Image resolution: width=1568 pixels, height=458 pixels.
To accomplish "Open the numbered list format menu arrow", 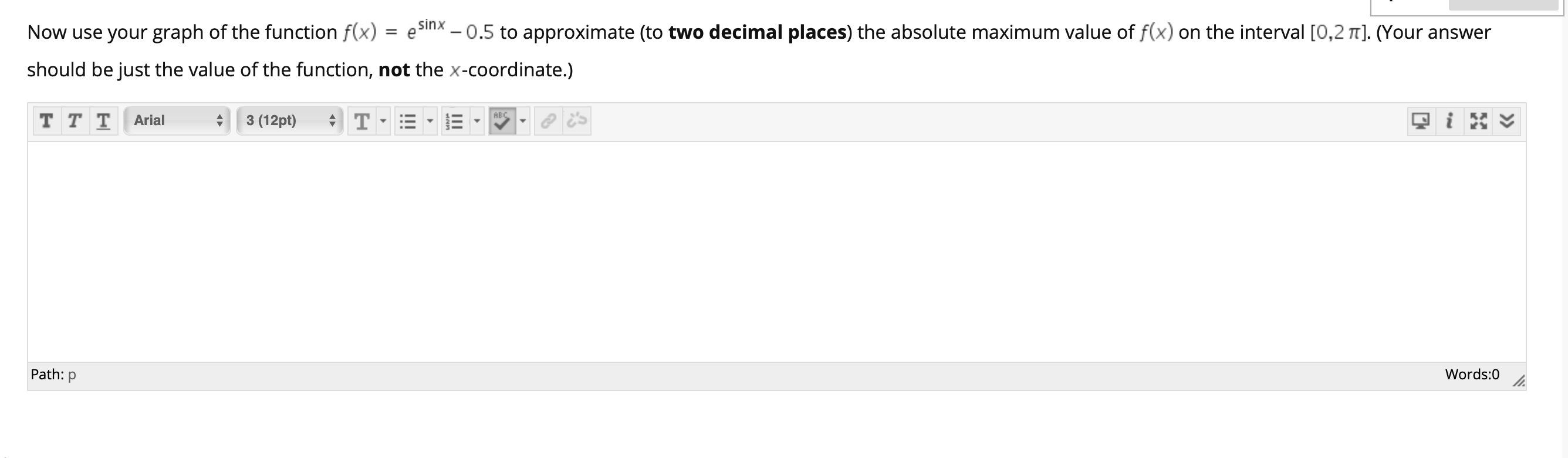I will pos(477,120).
